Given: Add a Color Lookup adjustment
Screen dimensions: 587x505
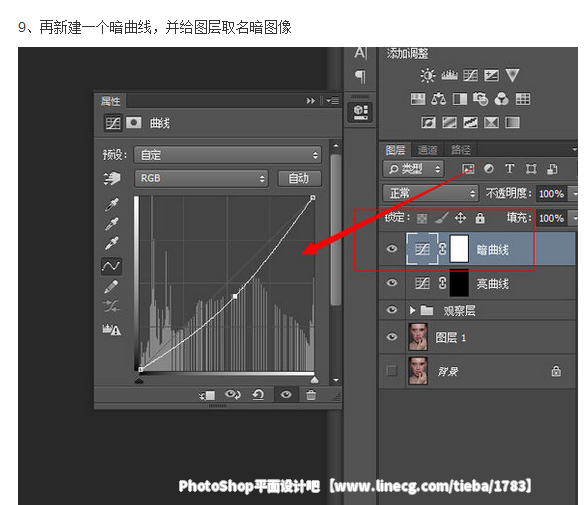Looking at the screenshot, I should click(x=523, y=99).
